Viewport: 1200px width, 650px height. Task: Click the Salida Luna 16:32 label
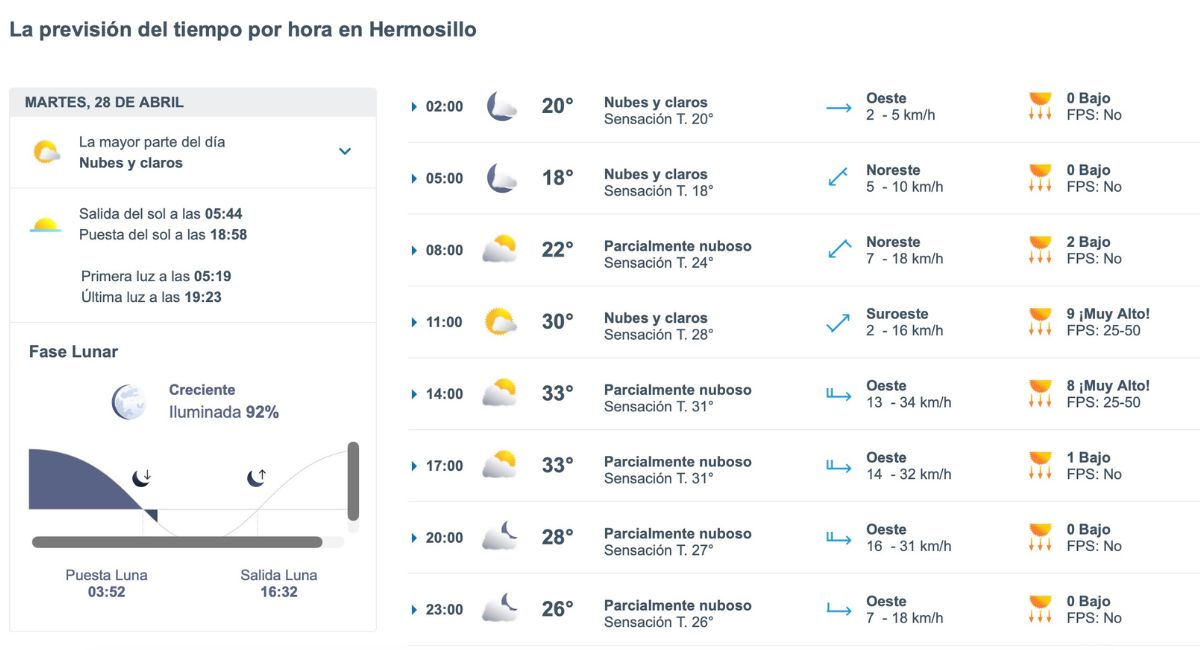click(277, 584)
